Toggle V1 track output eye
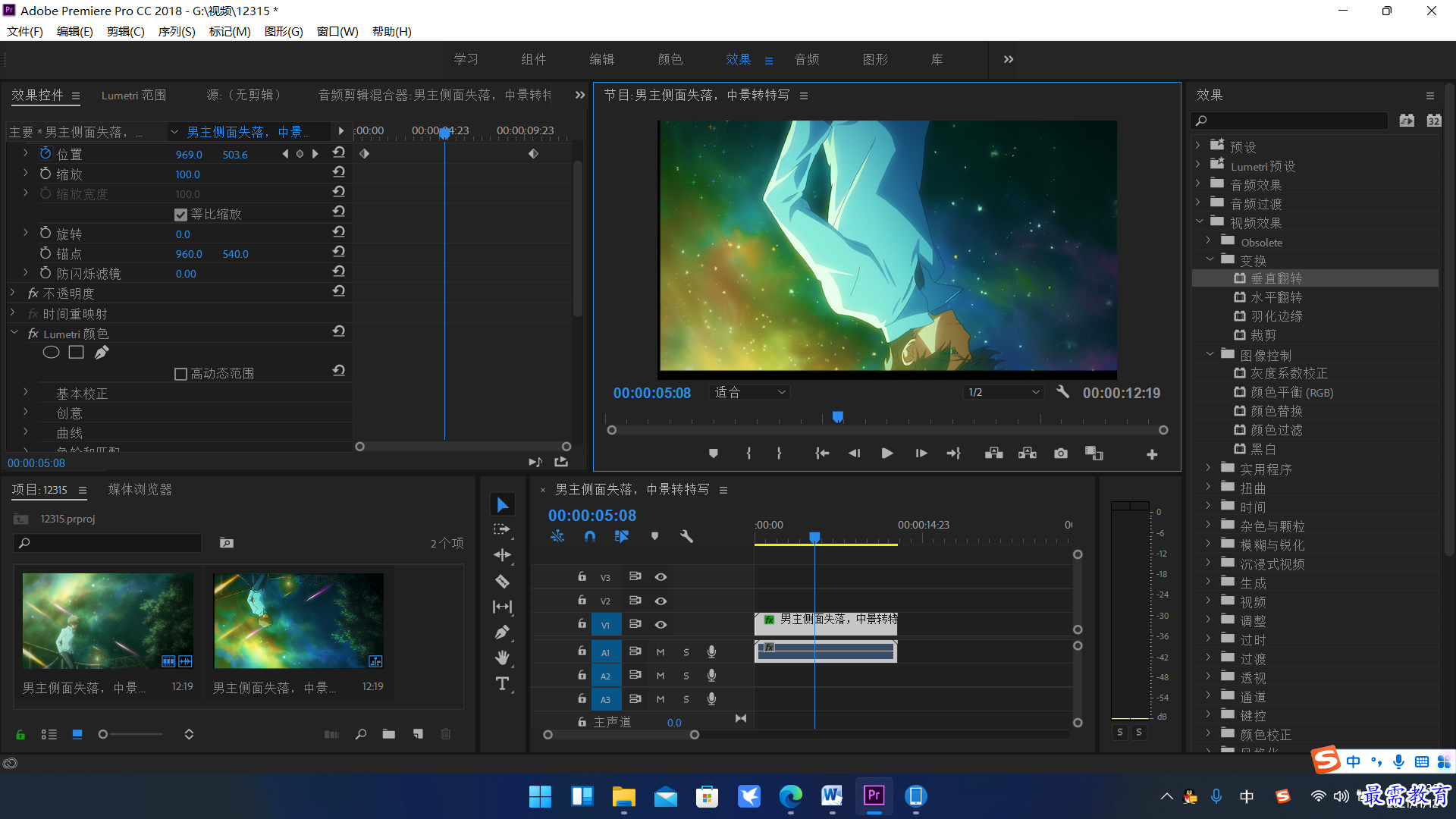Image resolution: width=1456 pixels, height=819 pixels. [x=661, y=625]
